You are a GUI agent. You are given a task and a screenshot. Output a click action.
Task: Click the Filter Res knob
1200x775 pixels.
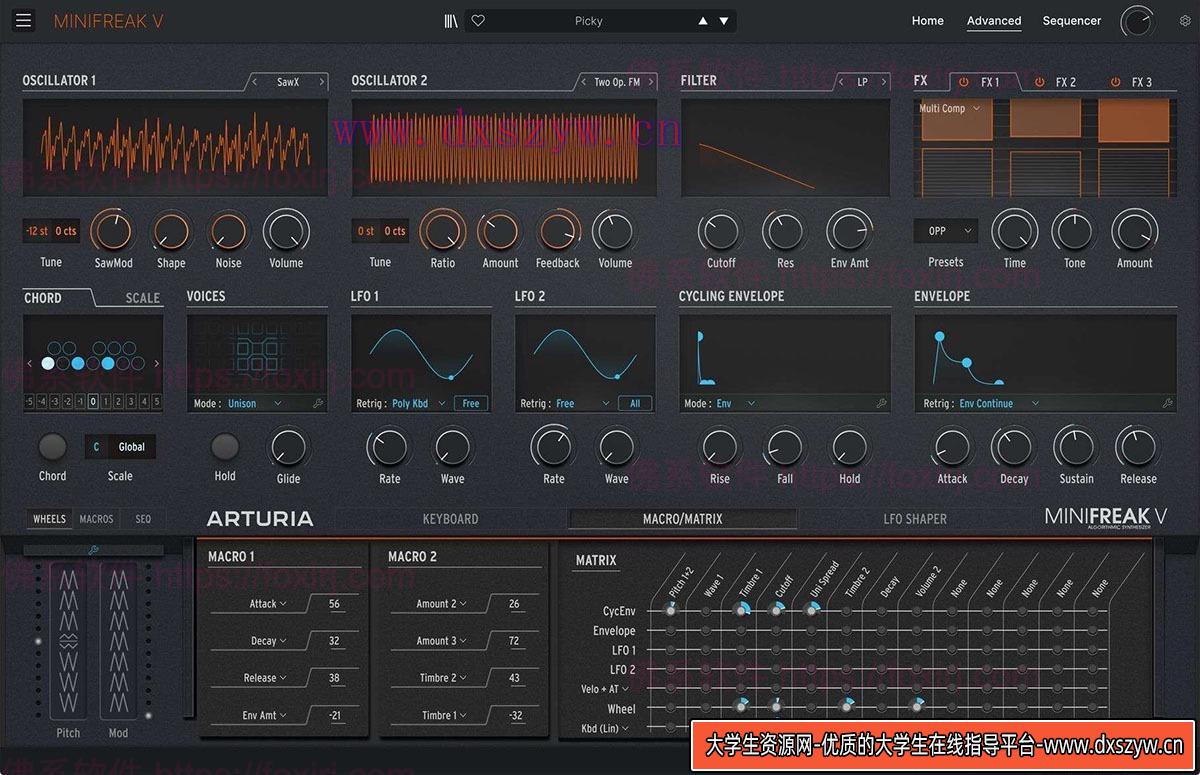click(x=785, y=232)
